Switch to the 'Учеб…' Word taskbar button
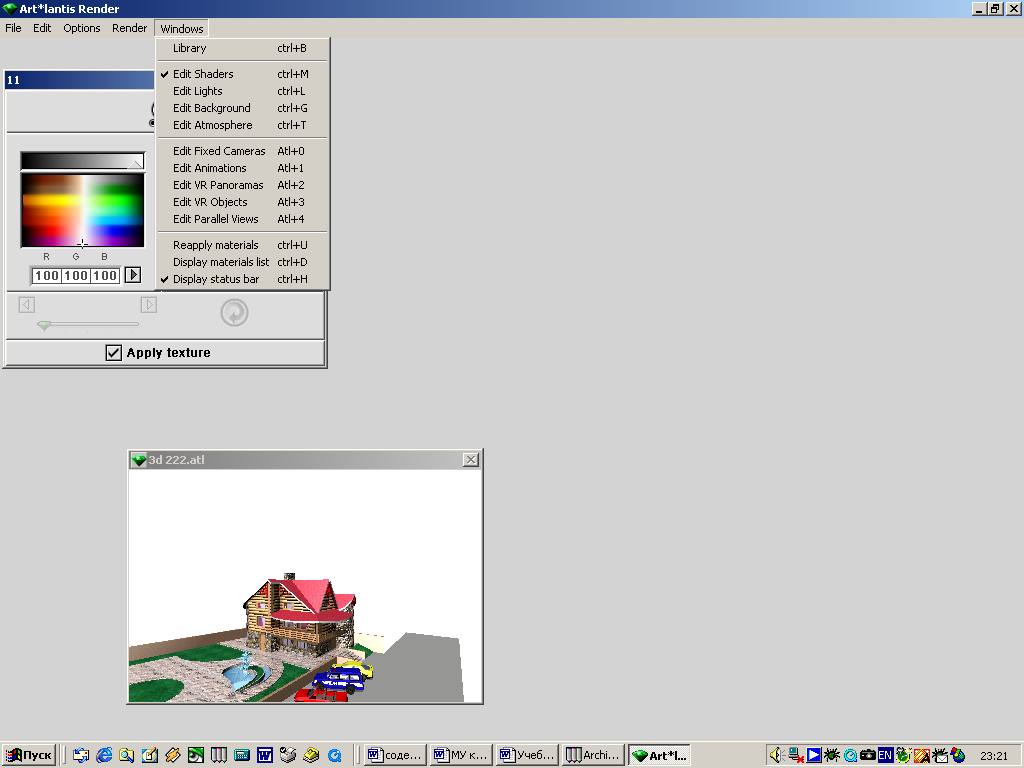The width and height of the screenshot is (1024, 768). 527,755
